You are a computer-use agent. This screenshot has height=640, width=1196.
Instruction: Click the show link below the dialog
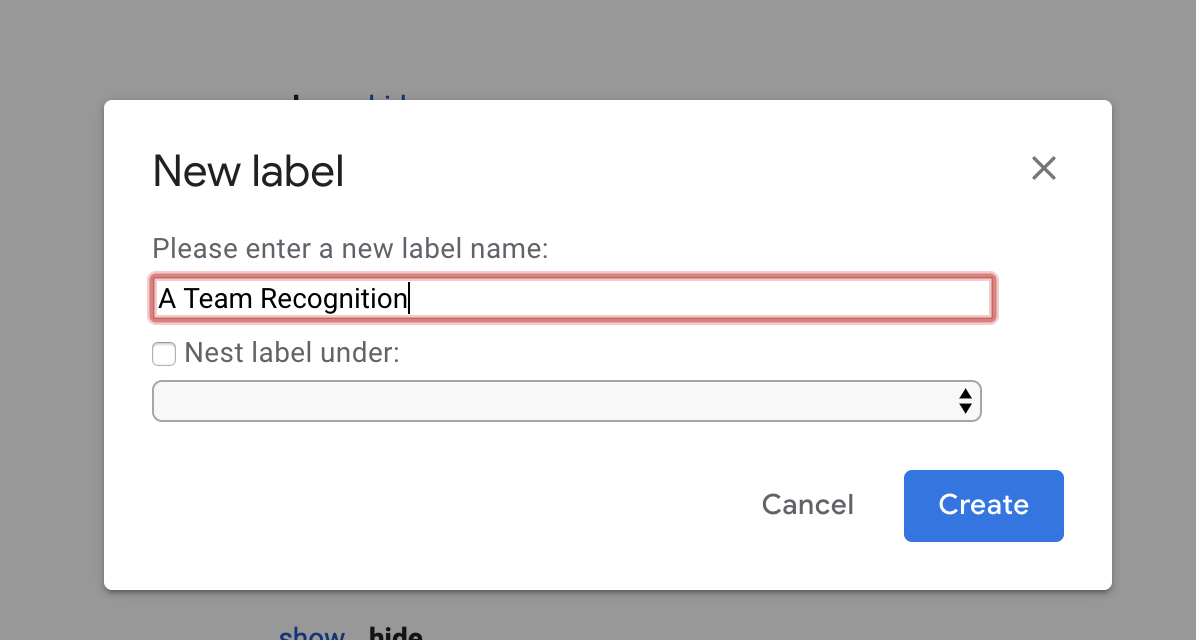tap(311, 632)
